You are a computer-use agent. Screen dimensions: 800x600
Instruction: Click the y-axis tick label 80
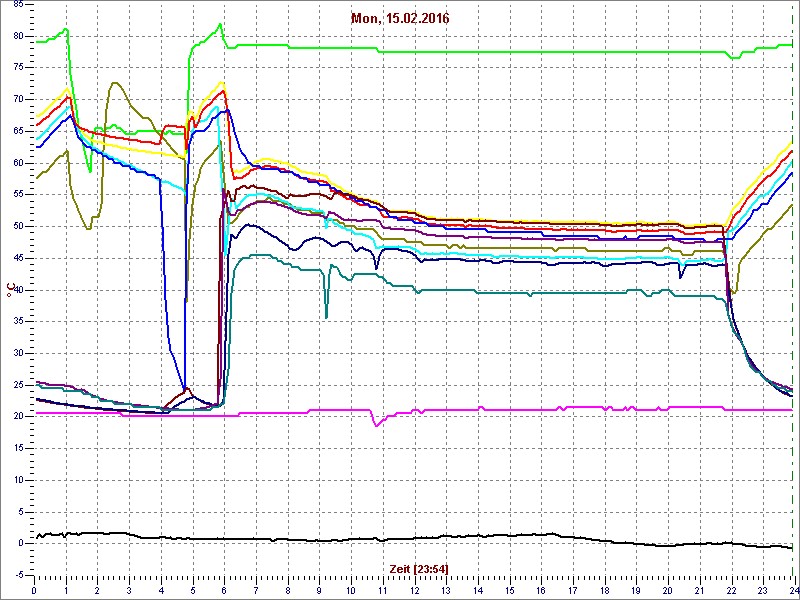point(17,36)
